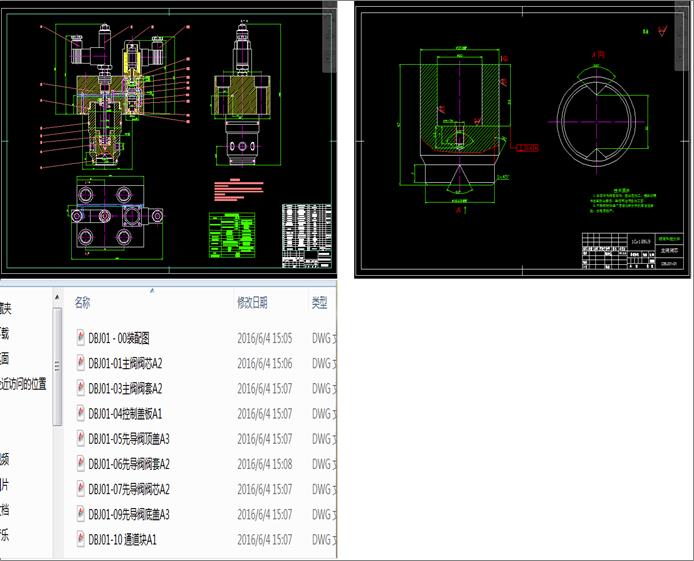
Task: Click the 2016/6/4 15:05 modified date
Action: coord(265,338)
